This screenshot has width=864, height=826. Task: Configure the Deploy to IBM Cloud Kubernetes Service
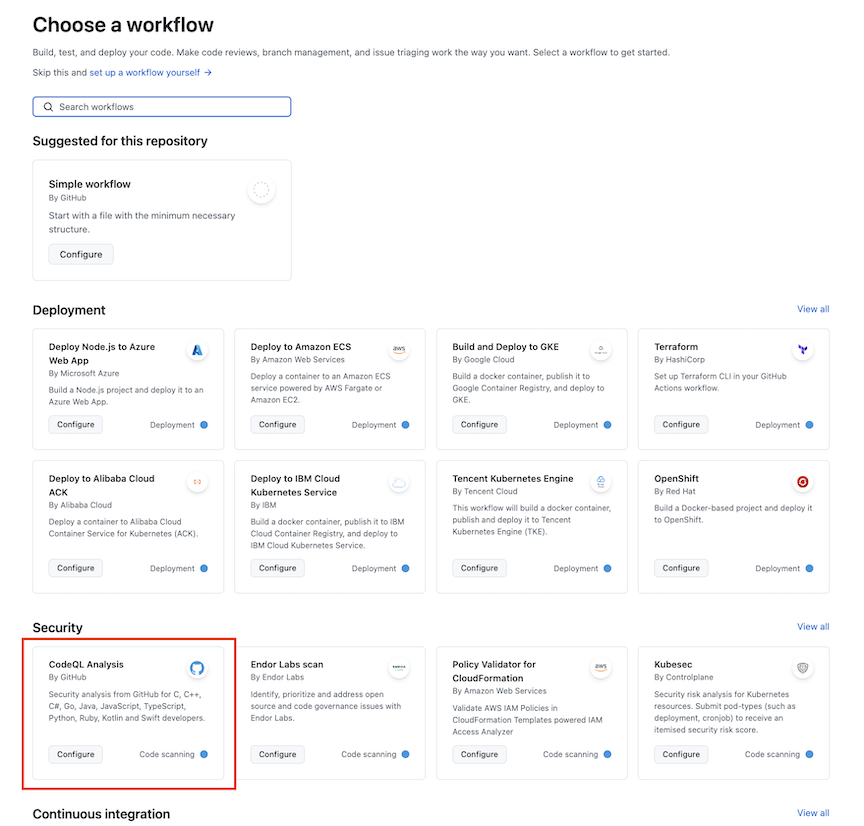point(277,568)
